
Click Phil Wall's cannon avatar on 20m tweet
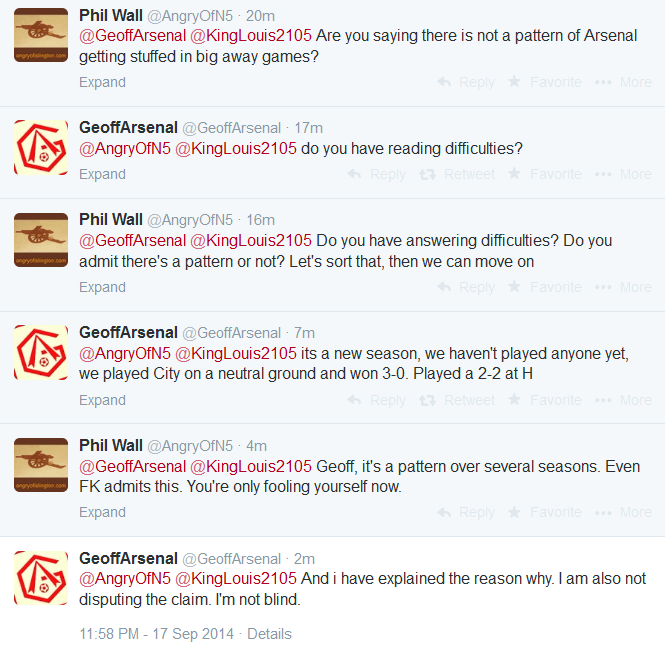pyautogui.click(x=41, y=41)
